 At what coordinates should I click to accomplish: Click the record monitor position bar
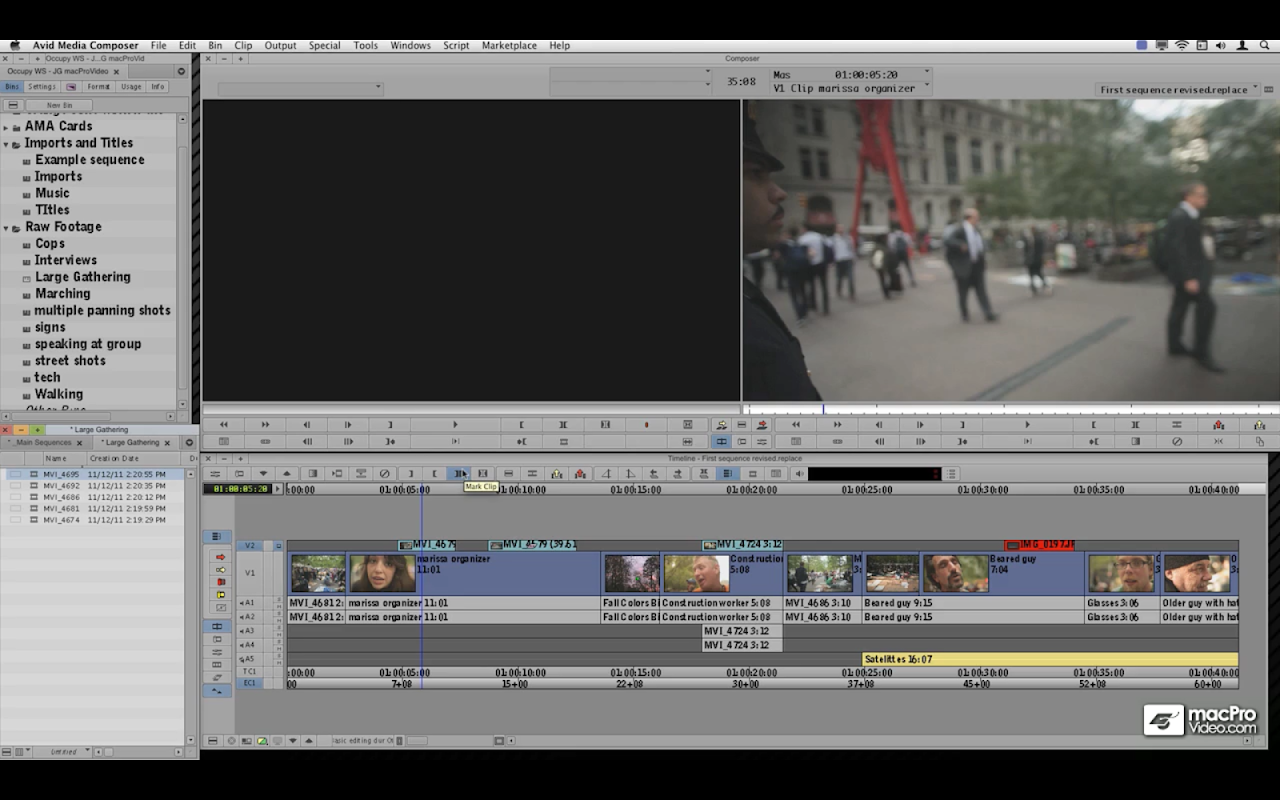point(1011,409)
